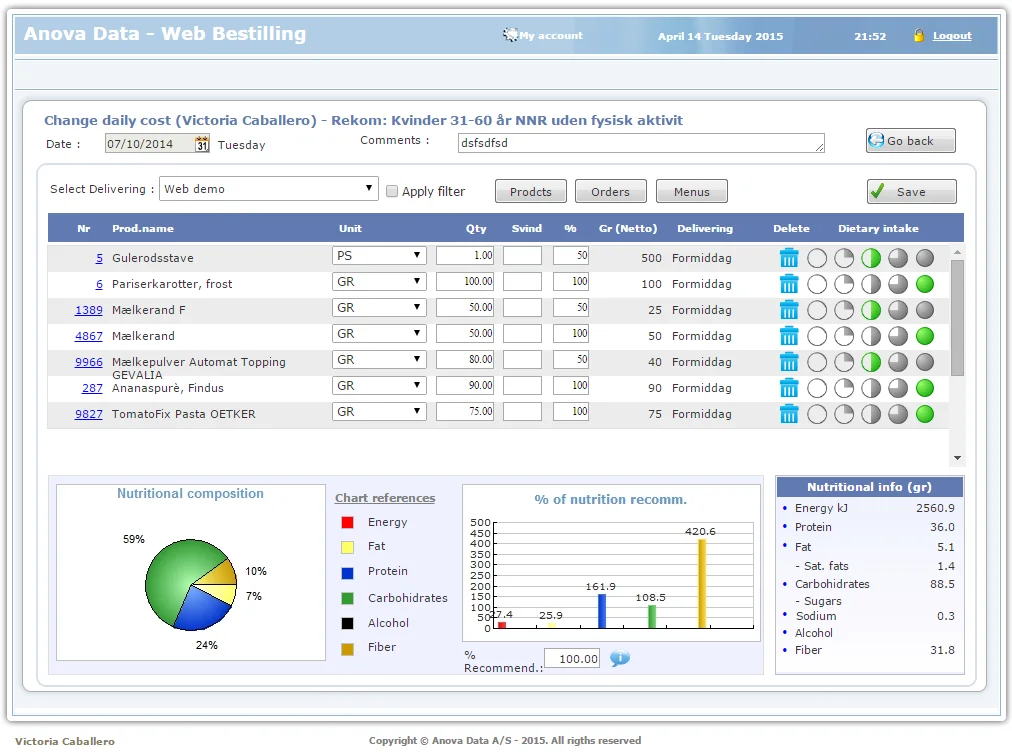Enable the Apply filter checkbox
1012x756 pixels.
point(392,191)
